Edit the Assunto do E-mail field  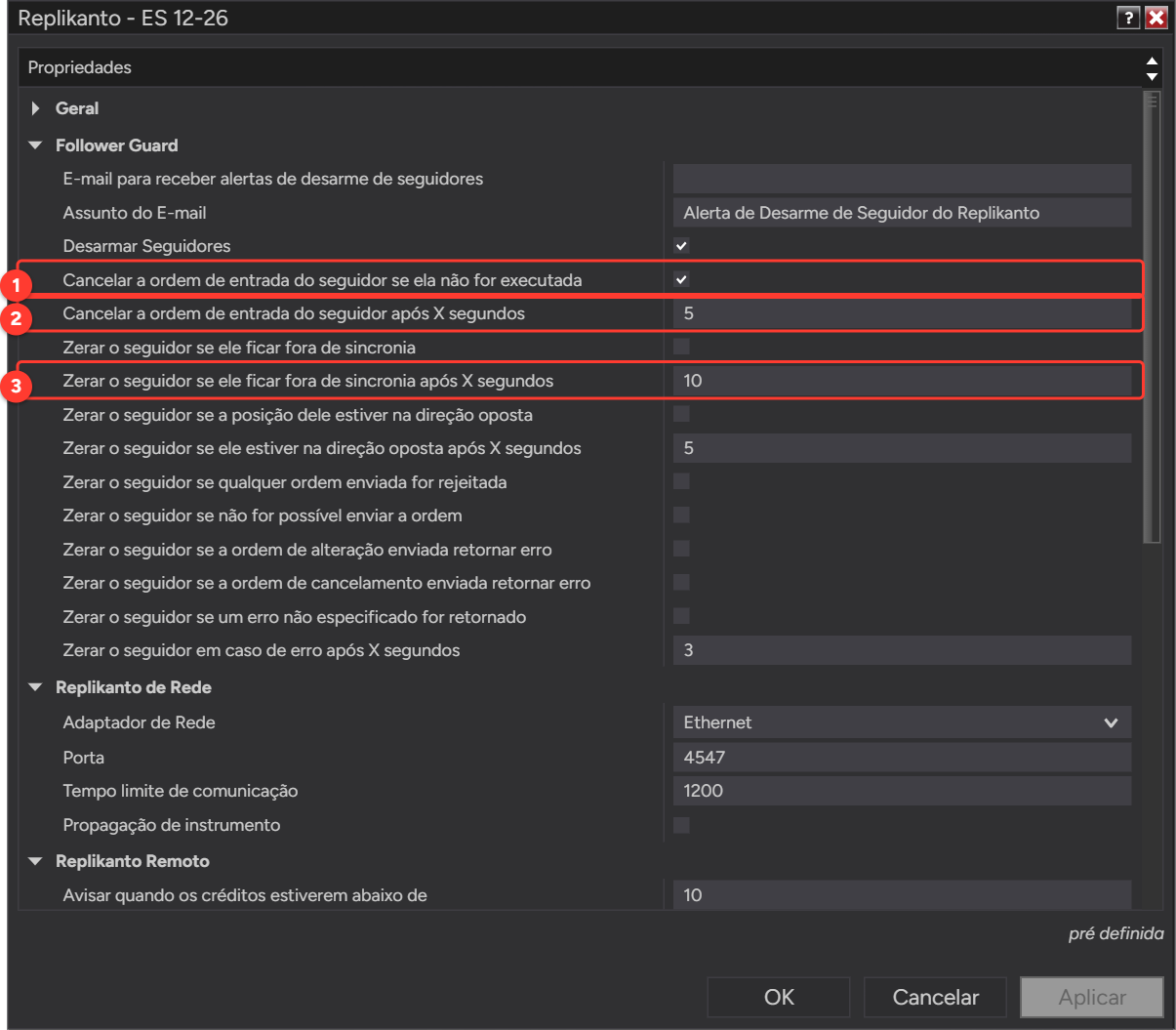902,213
